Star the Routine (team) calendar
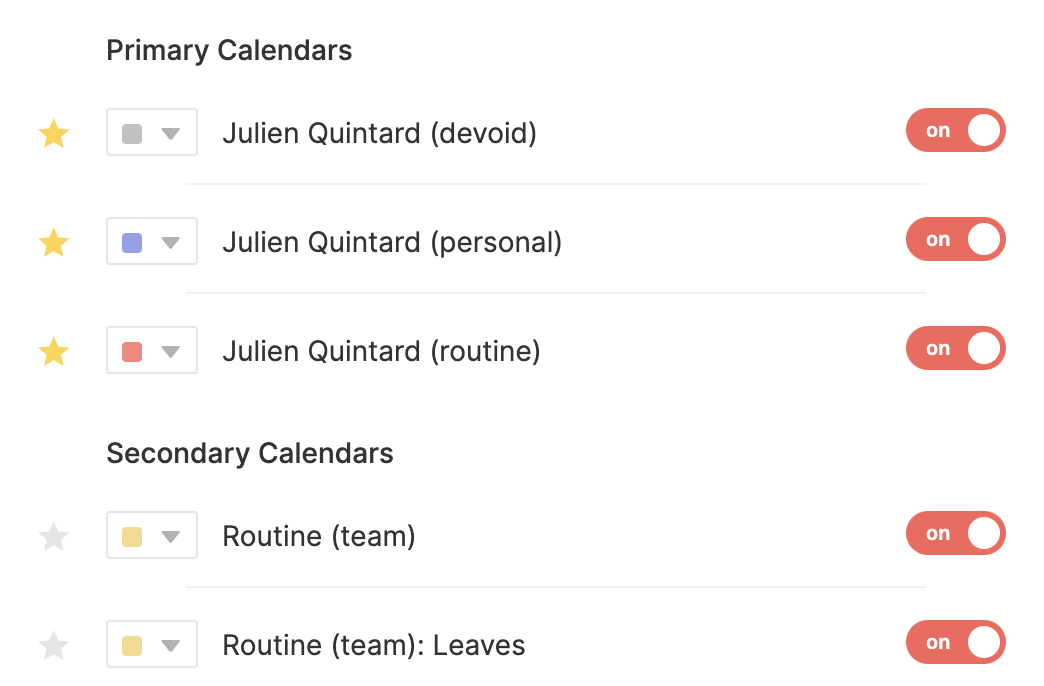The height and width of the screenshot is (686, 1044). tap(53, 538)
